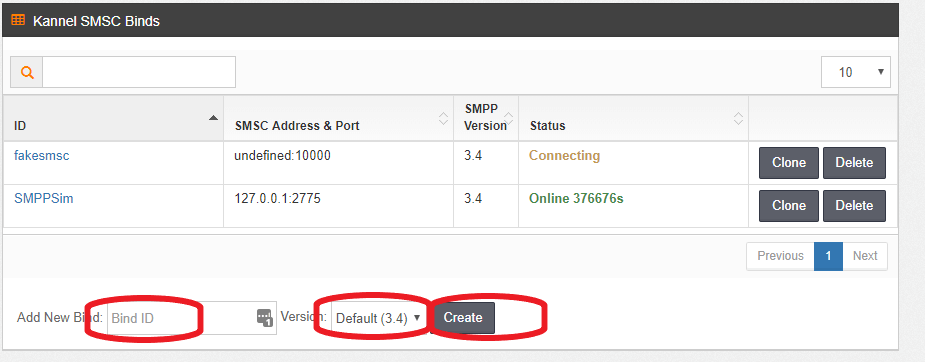
Task: Open the rows-per-page dropdown showing 10
Action: pyautogui.click(x=855, y=72)
